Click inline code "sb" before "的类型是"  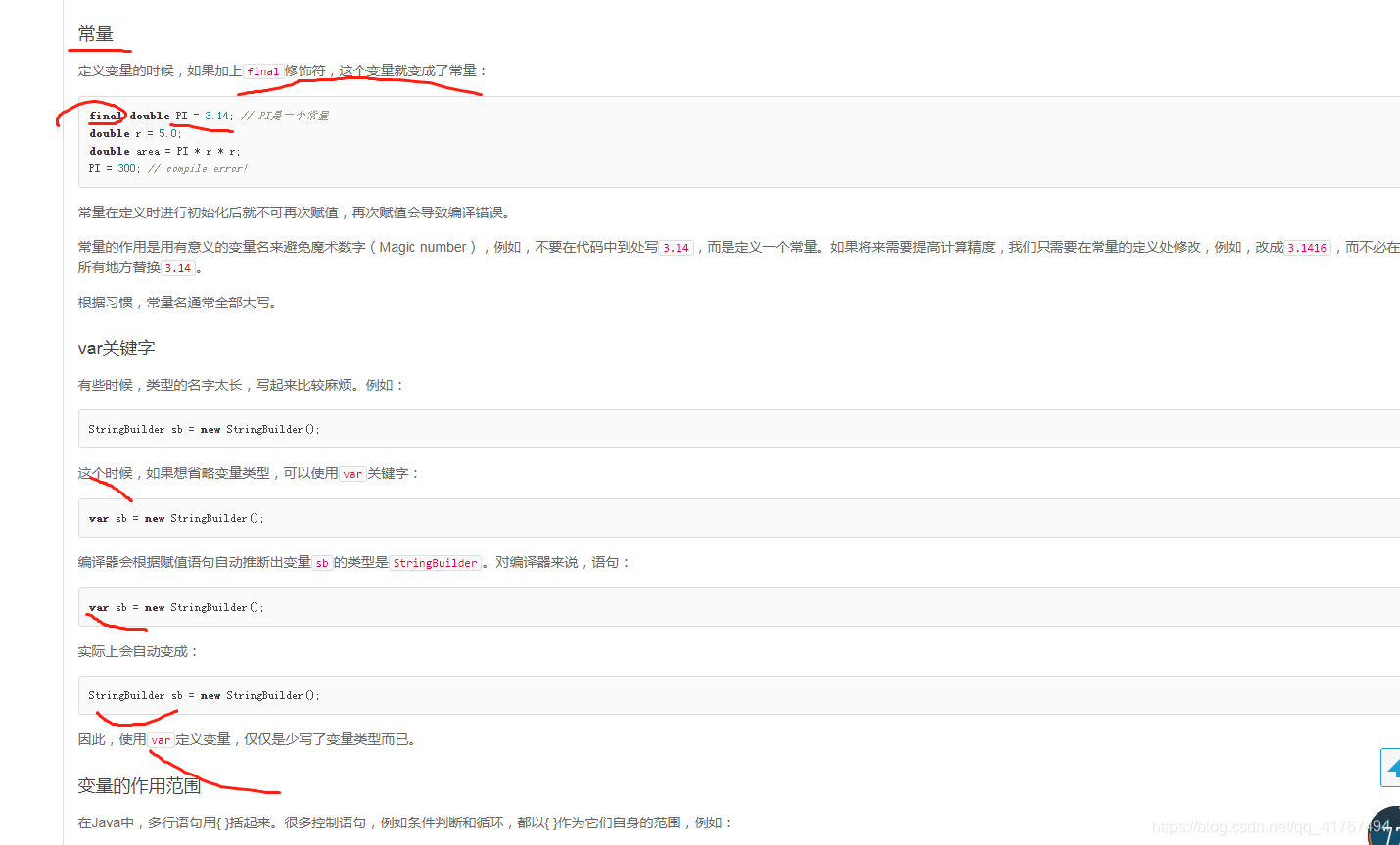pyautogui.click(x=322, y=563)
